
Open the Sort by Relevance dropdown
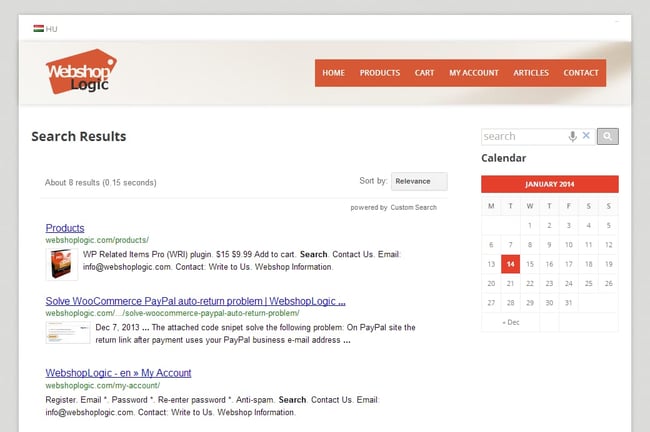coord(419,181)
